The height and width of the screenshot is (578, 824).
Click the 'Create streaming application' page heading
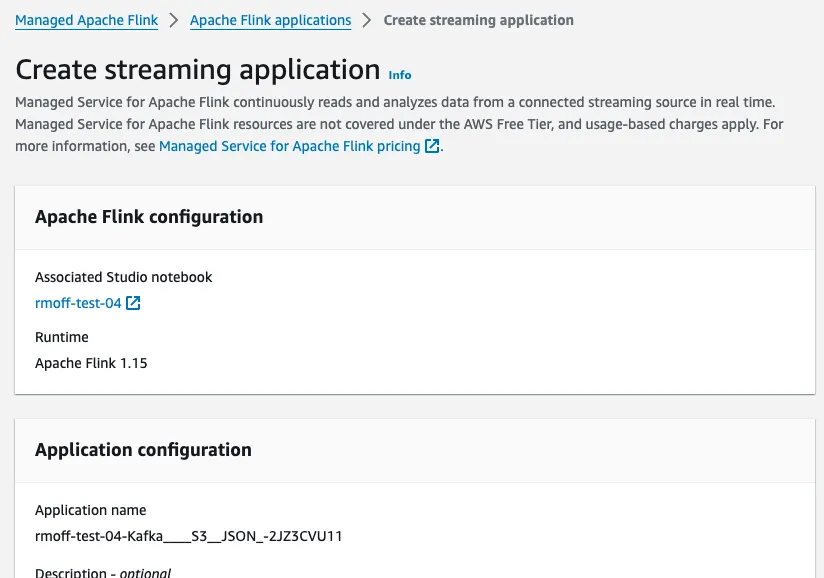198,69
